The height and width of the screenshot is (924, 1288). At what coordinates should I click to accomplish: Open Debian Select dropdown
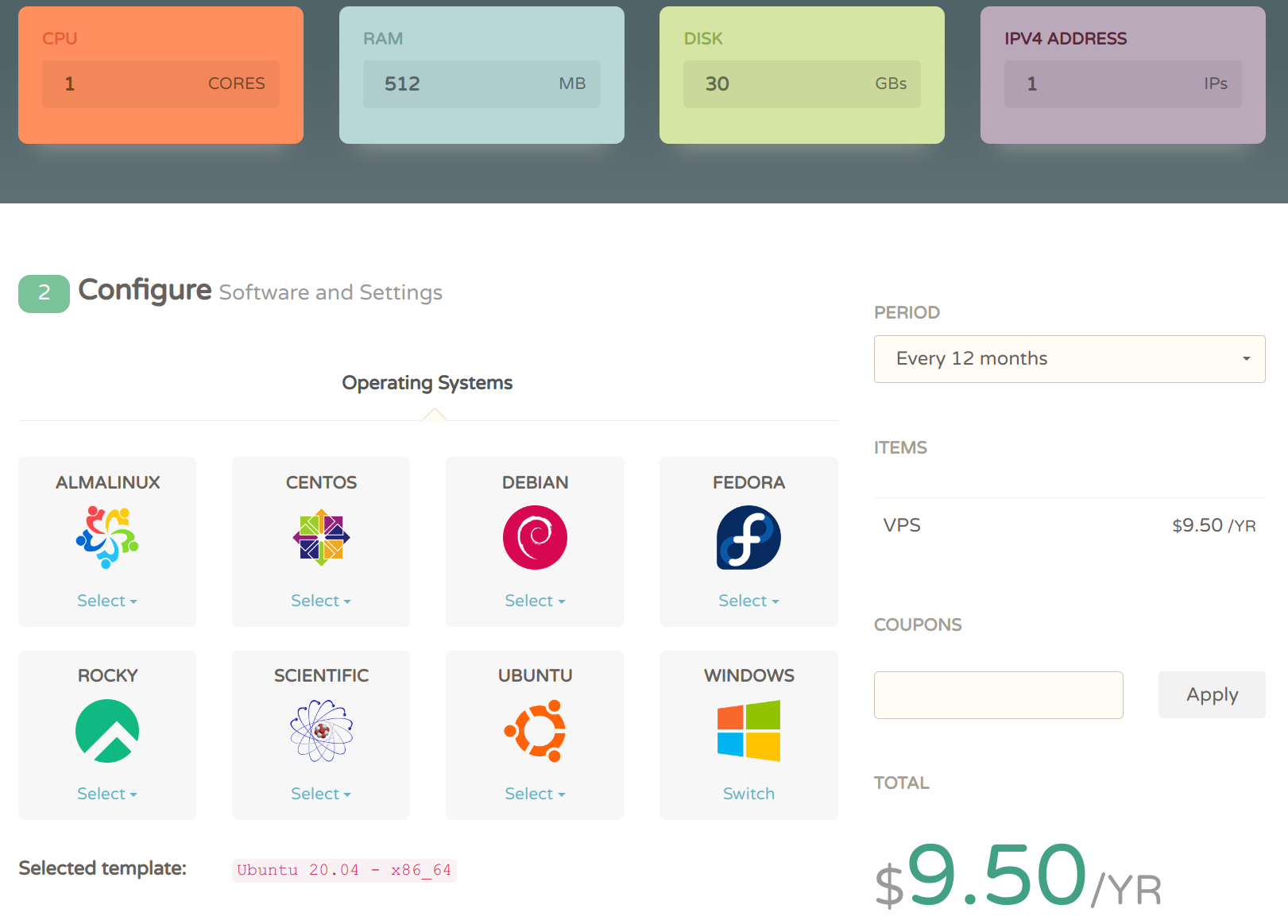535,601
